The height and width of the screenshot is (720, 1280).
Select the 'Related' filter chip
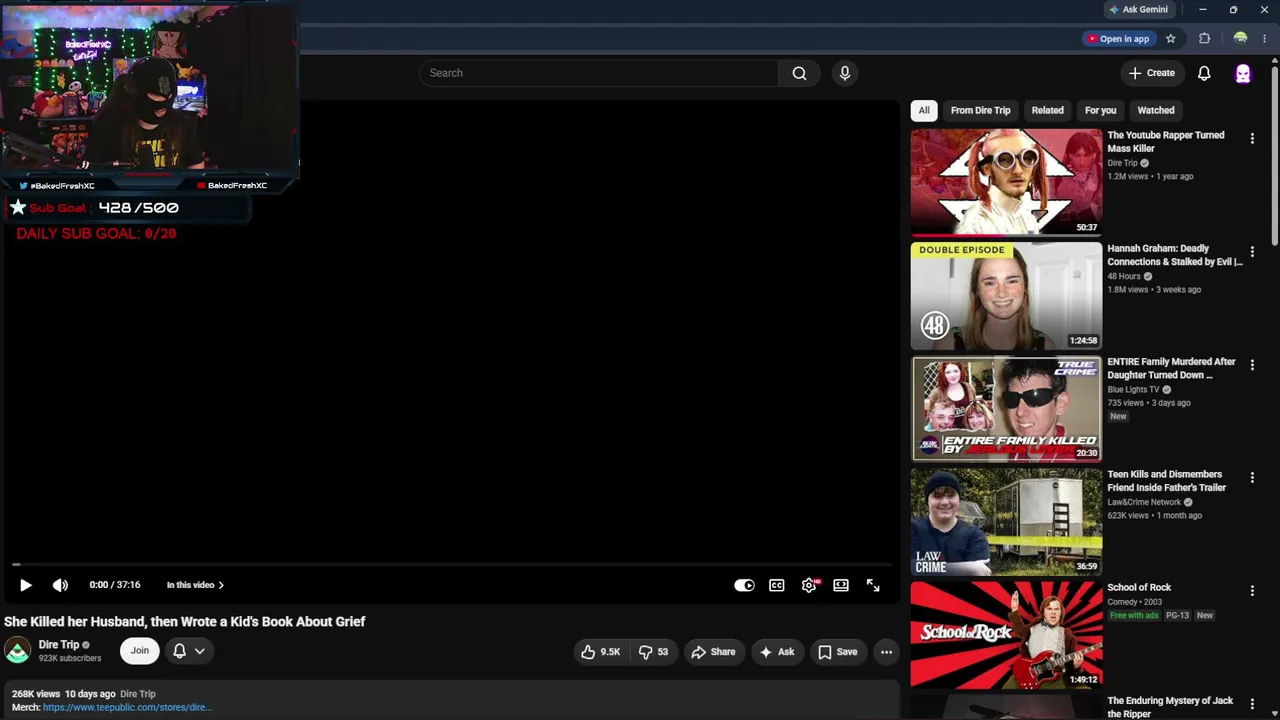point(1047,110)
